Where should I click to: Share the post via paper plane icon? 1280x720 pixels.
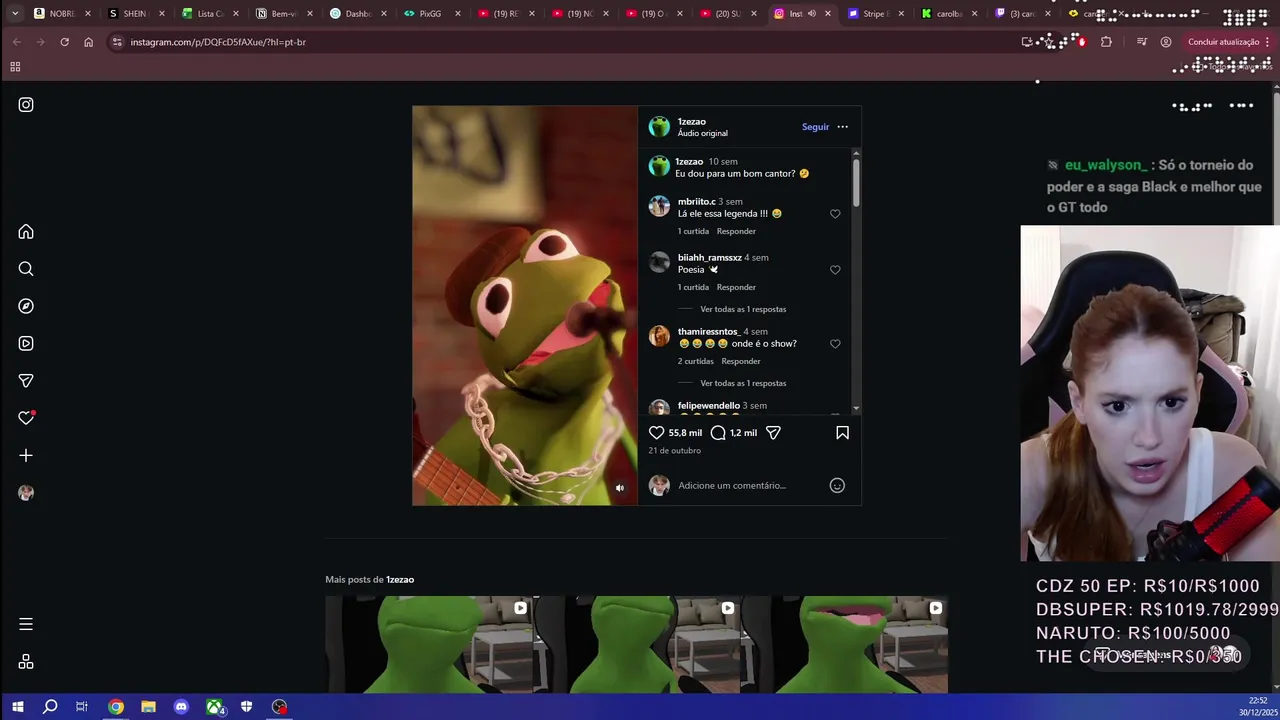point(773,433)
